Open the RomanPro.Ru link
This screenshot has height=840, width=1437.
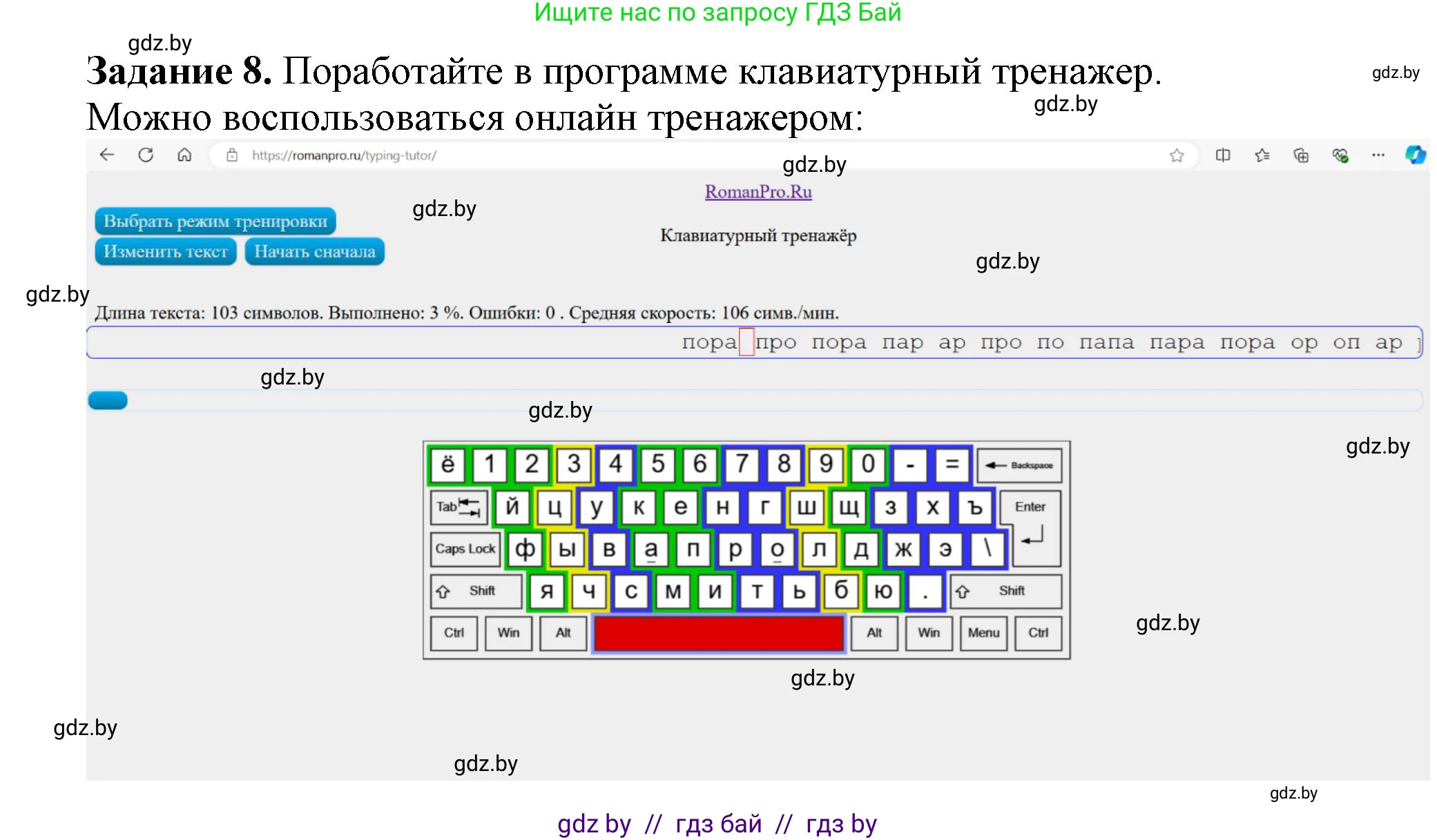[x=757, y=191]
